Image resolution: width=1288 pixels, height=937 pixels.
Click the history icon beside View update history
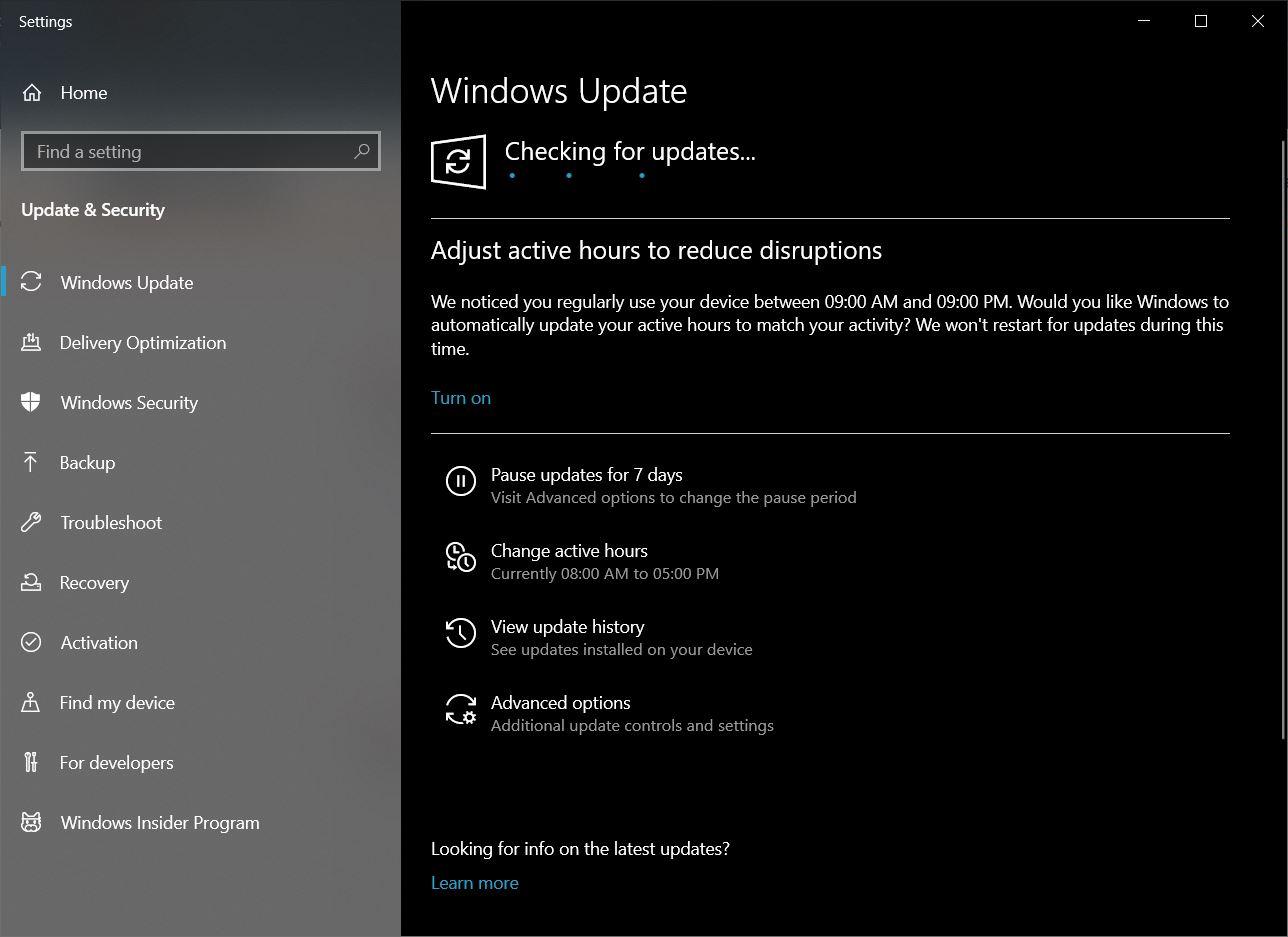(460, 633)
